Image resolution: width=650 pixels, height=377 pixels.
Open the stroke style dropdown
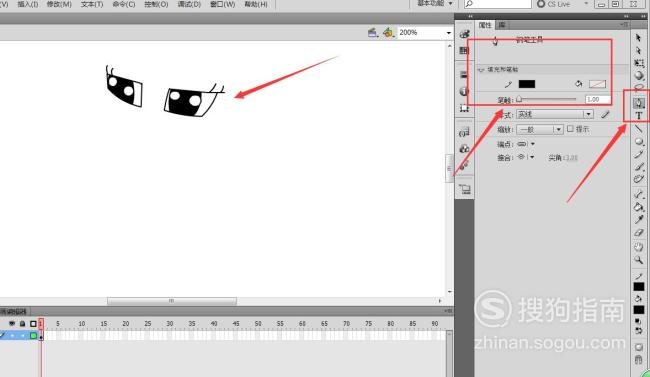(x=555, y=114)
